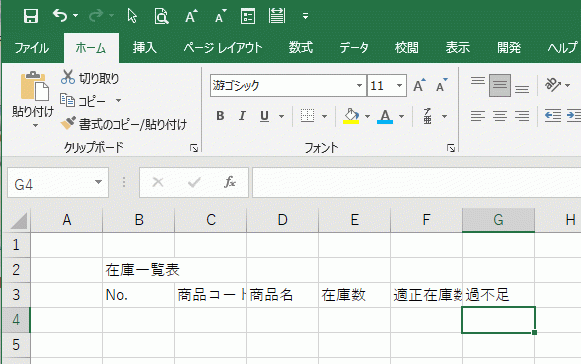Click the borders icon
This screenshot has width=581, height=364.
308,116
